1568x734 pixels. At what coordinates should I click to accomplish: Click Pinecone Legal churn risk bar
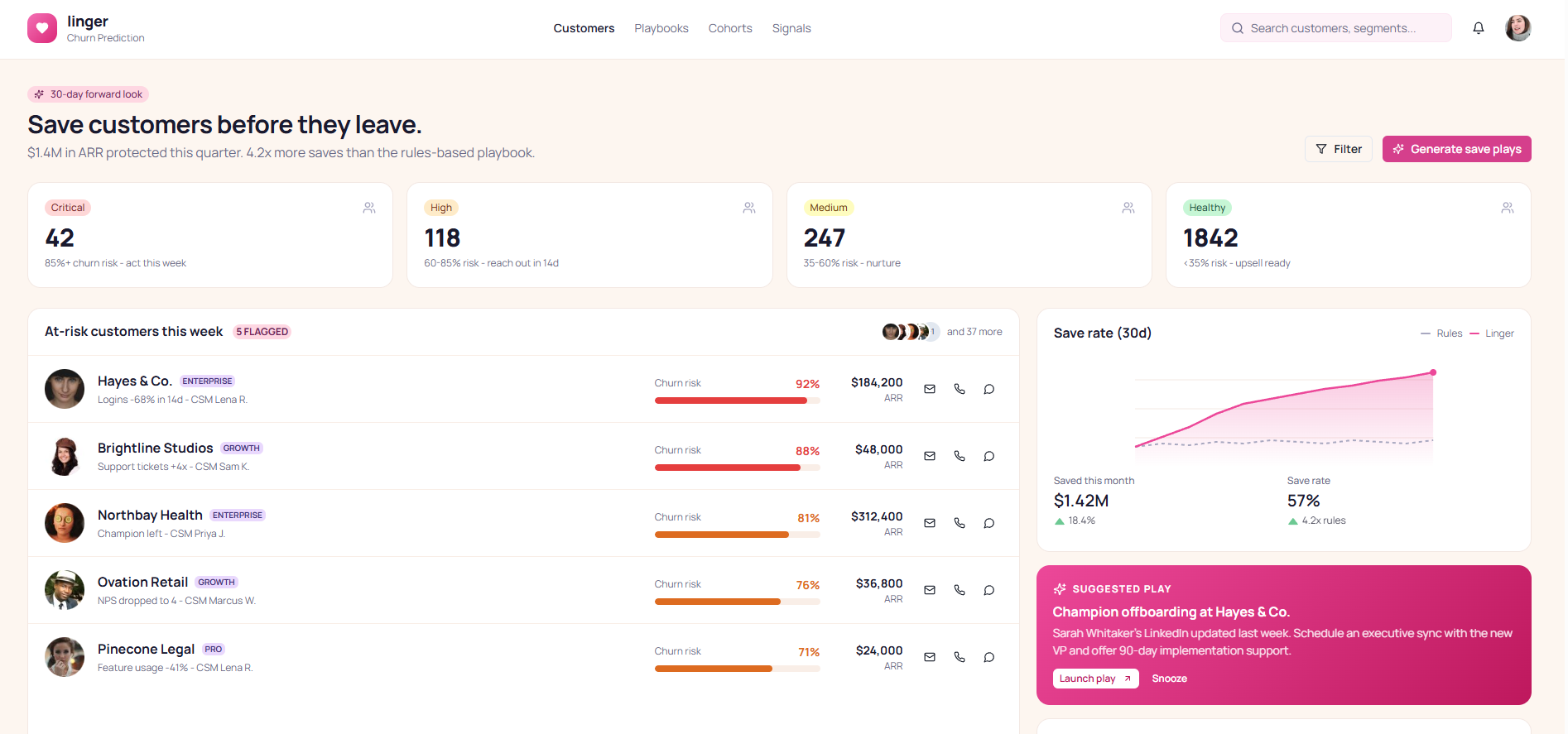click(738, 669)
